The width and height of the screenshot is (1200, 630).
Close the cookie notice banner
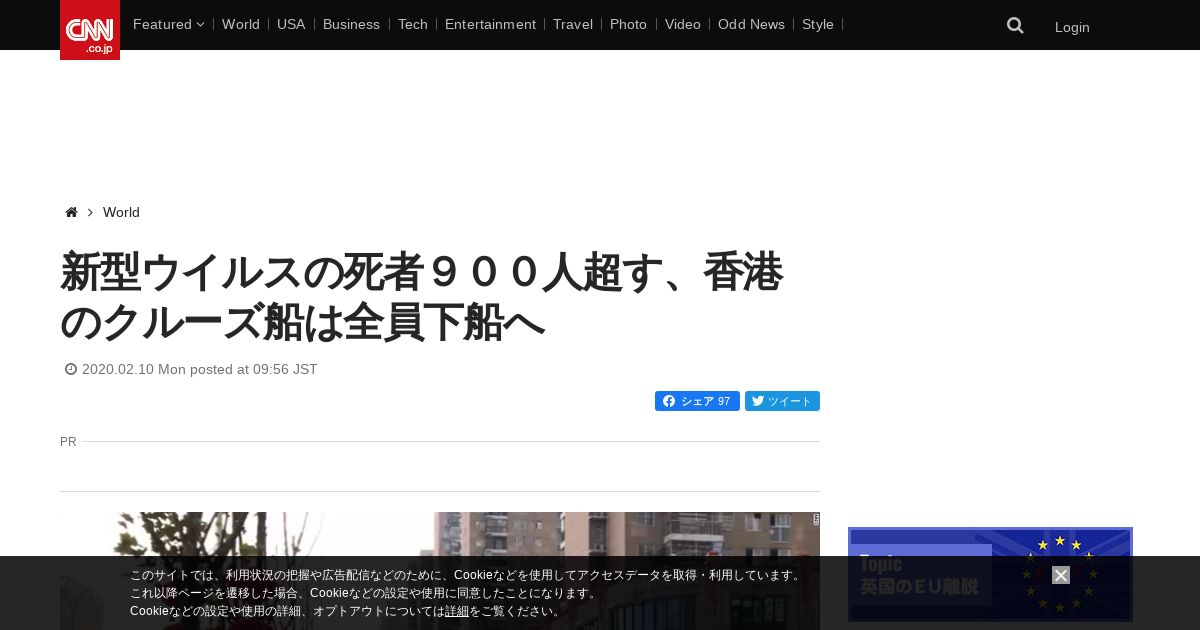pyautogui.click(x=1061, y=575)
